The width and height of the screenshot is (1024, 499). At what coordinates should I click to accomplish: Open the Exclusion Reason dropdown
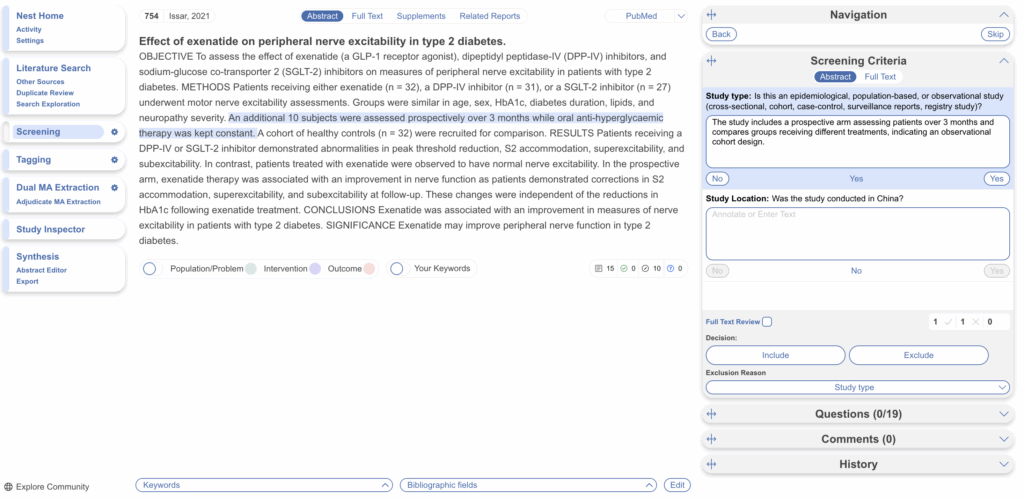[853, 388]
